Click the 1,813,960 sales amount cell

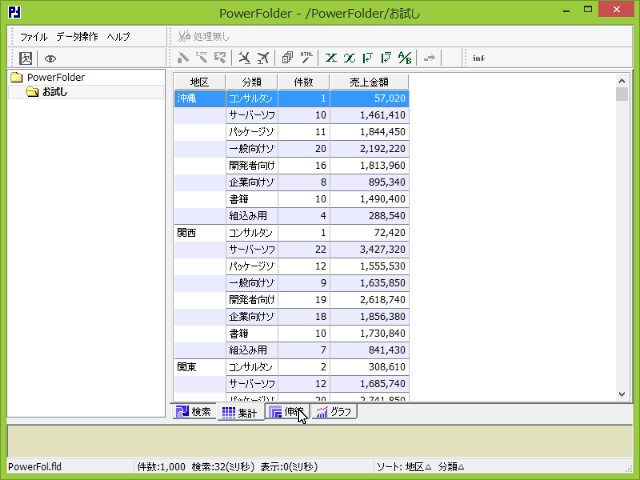tap(369, 165)
